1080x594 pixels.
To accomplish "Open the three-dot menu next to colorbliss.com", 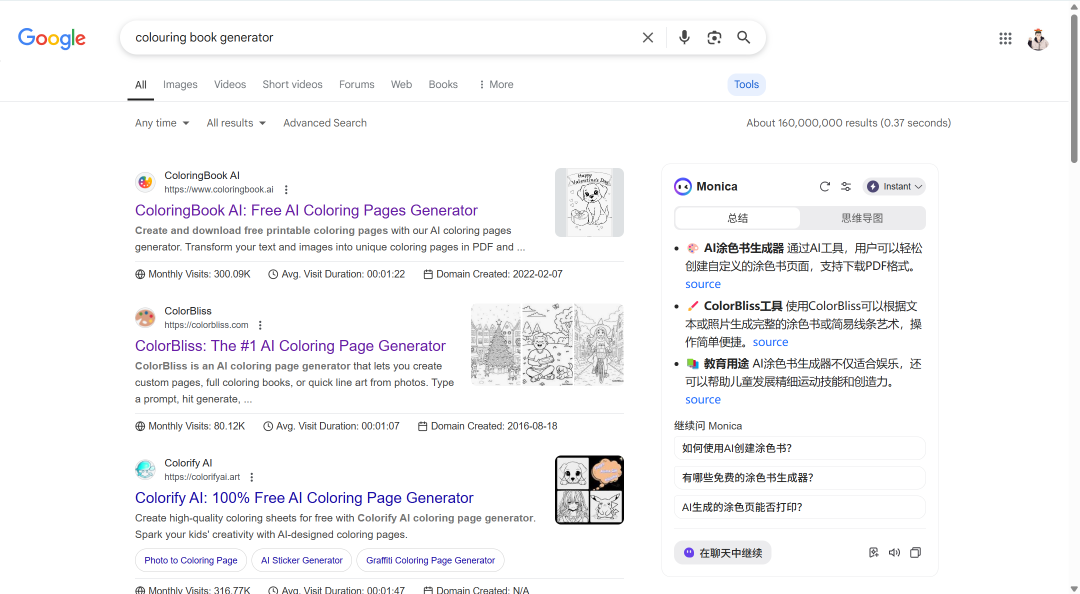I will click(x=260, y=325).
